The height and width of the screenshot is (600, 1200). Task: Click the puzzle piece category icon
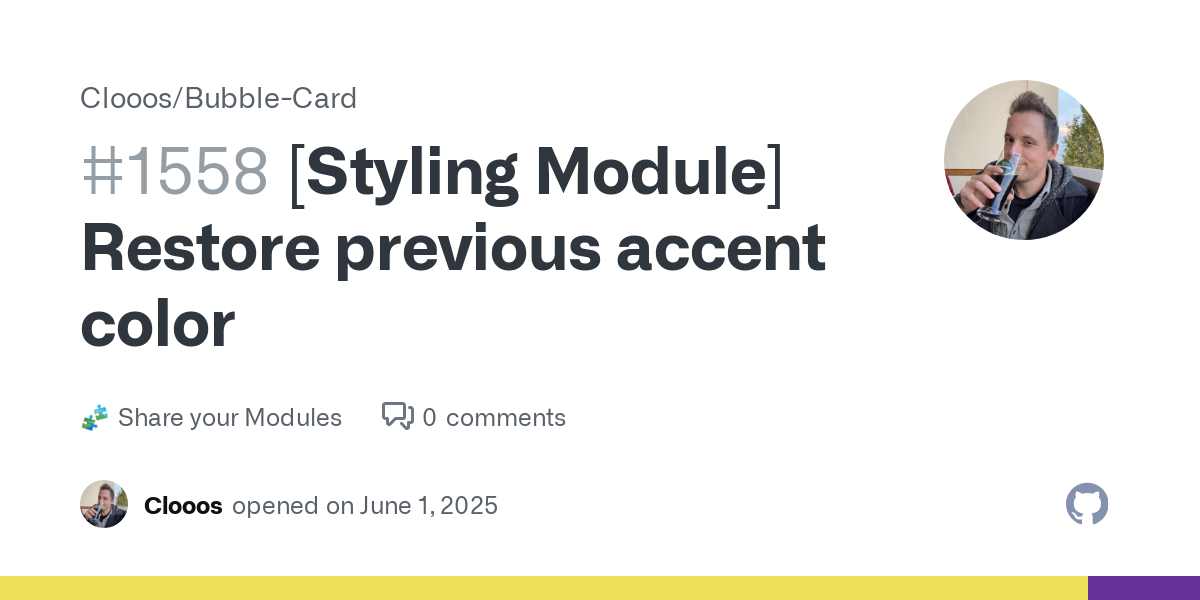pyautogui.click(x=95, y=418)
